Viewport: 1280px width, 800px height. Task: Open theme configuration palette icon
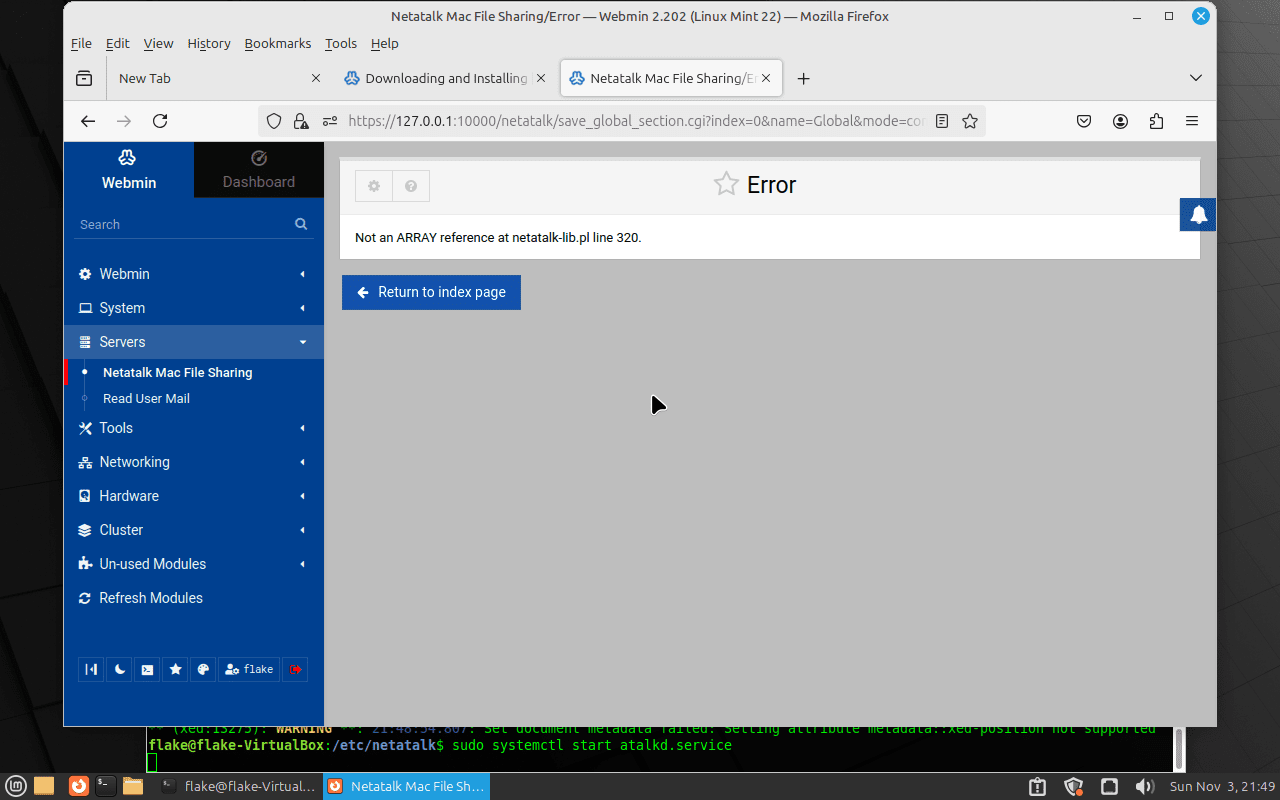pos(203,670)
